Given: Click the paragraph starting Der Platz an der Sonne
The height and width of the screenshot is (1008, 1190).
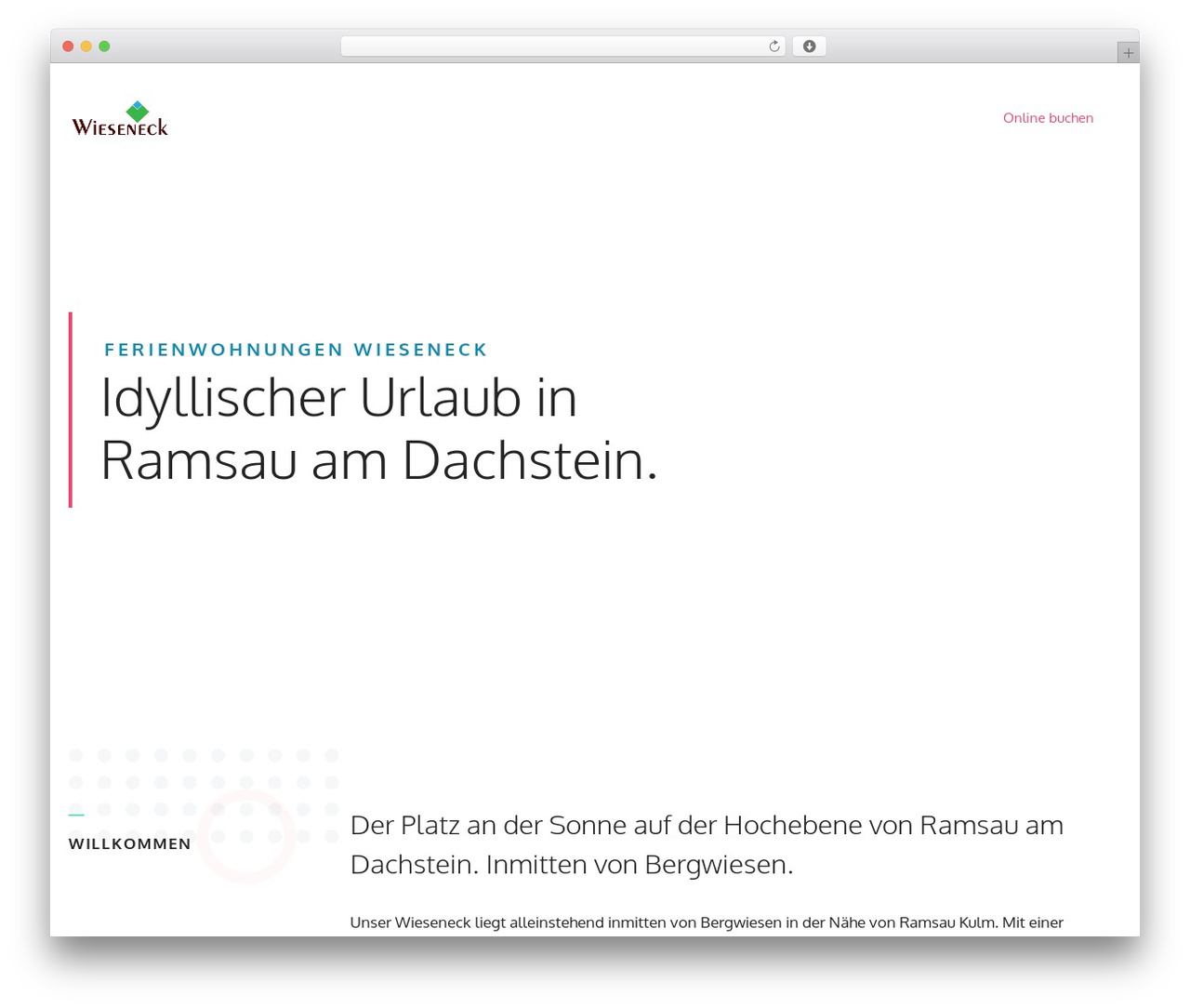Looking at the screenshot, I should (707, 844).
